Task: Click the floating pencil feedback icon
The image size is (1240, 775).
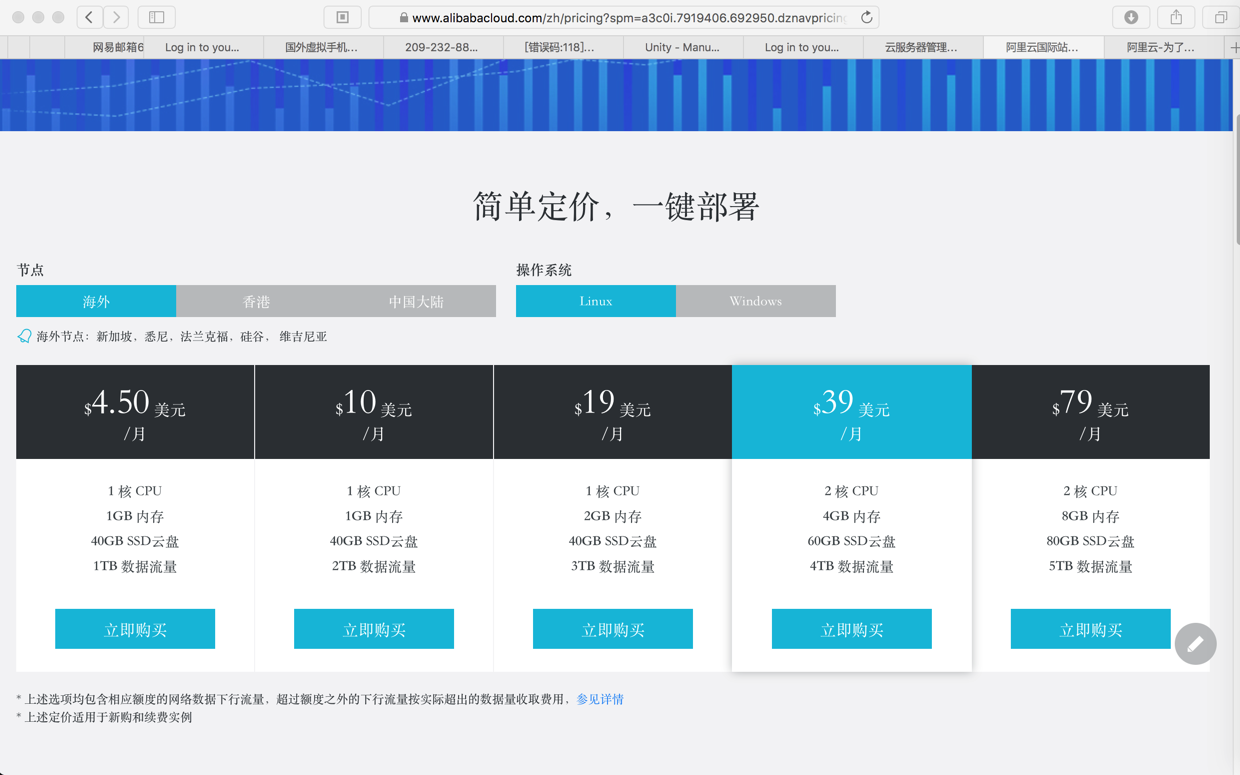Action: 1195,644
